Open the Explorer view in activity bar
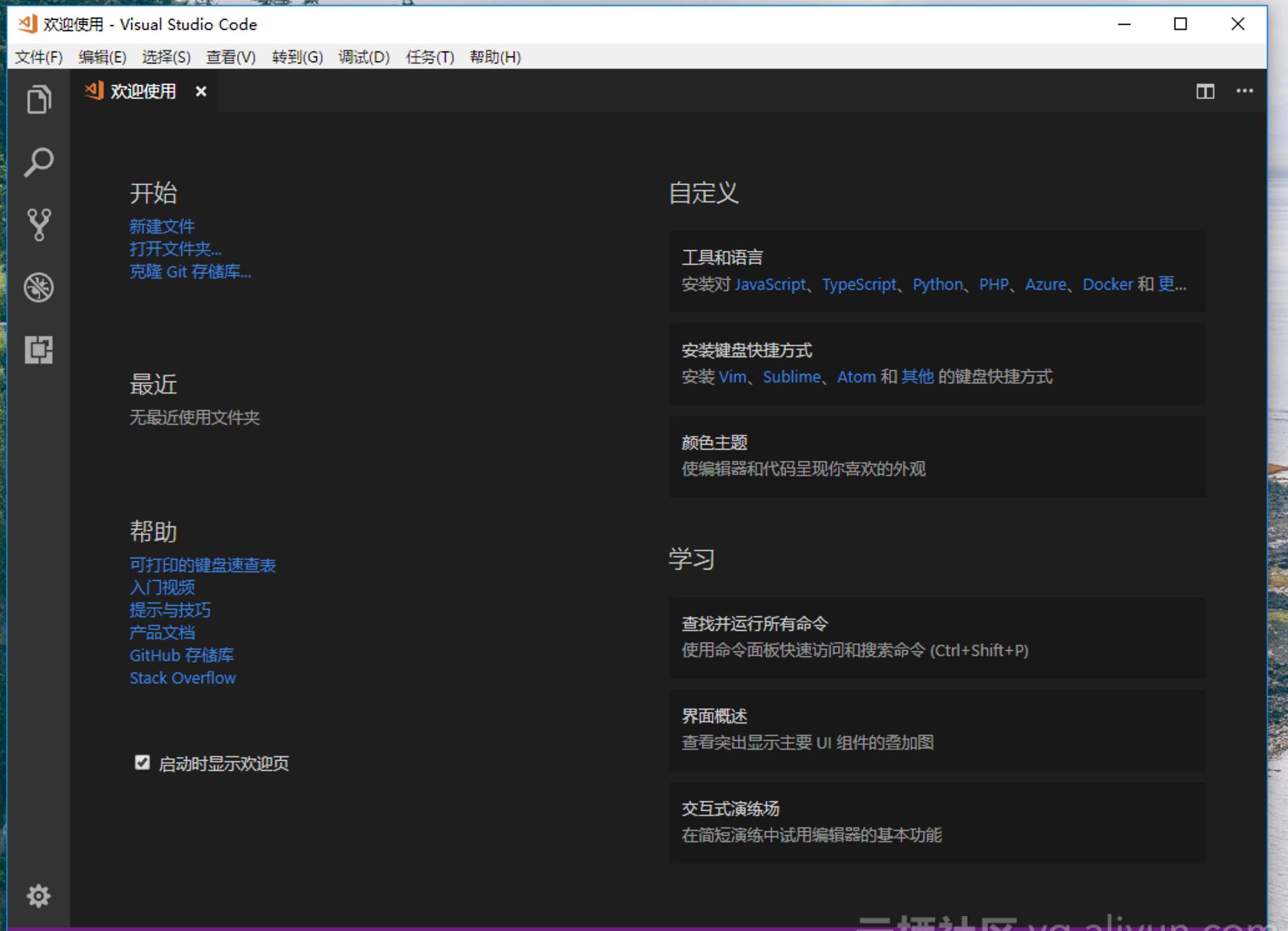This screenshot has height=931, width=1288. point(39,99)
